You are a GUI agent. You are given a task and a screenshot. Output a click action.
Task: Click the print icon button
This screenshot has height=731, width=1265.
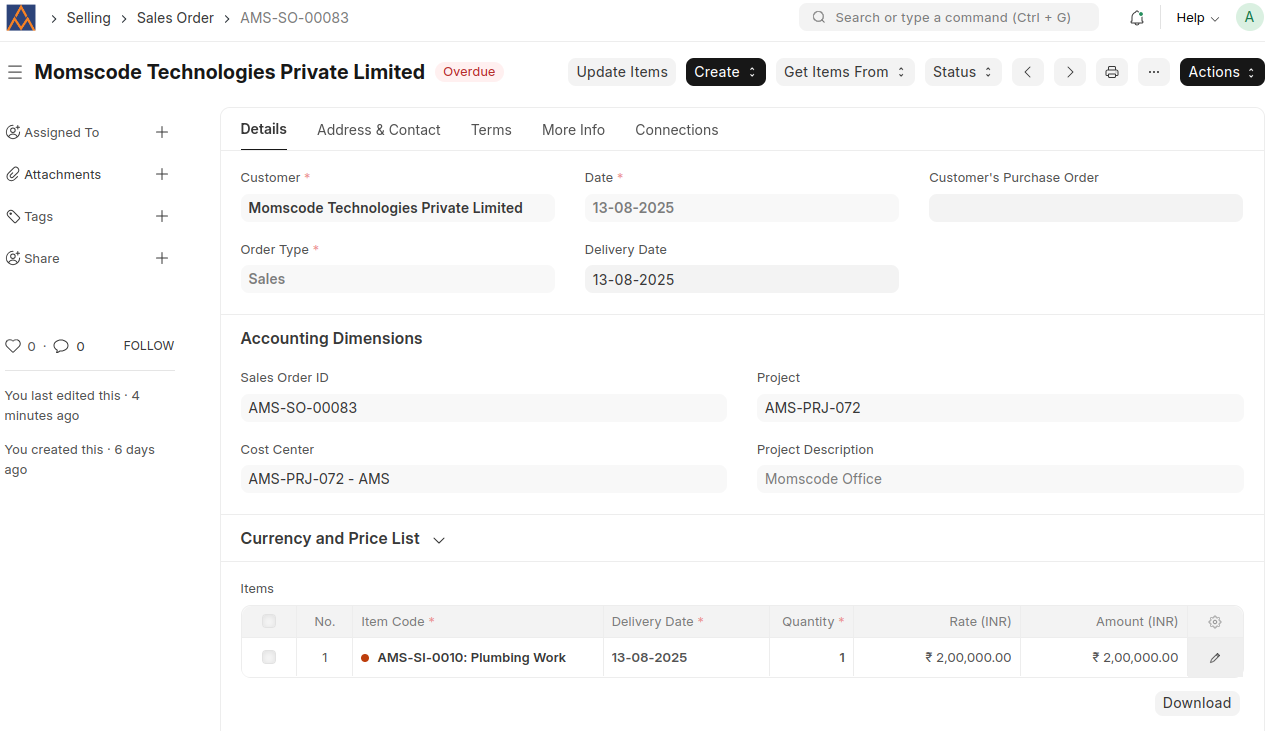point(1111,72)
